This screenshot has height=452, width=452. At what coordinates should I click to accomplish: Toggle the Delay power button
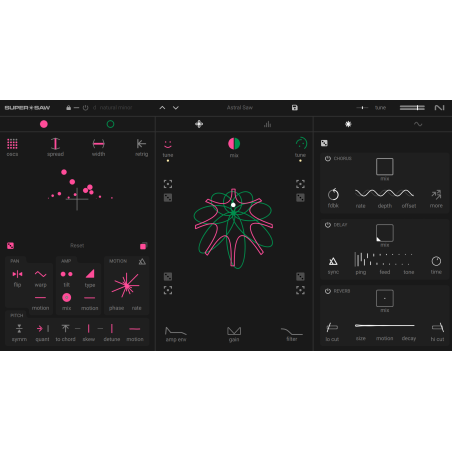coord(328,225)
